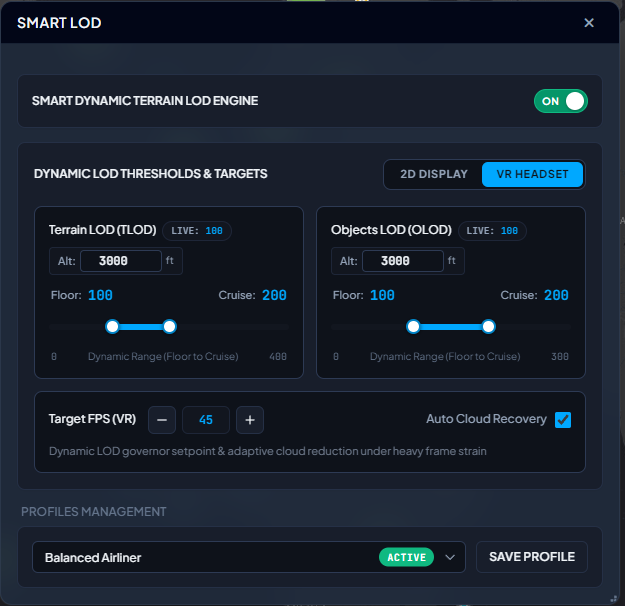Click the TLOD Floor value 100

click(x=100, y=295)
